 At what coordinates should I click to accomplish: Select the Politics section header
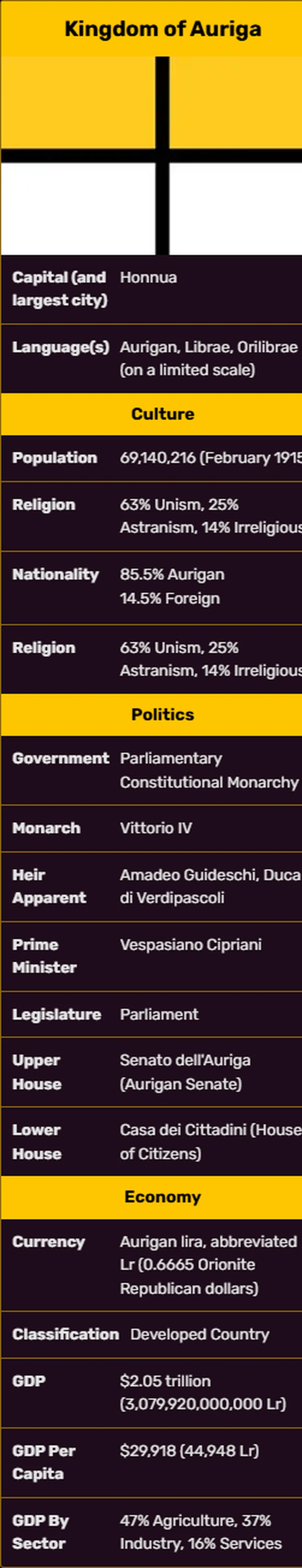(162, 714)
